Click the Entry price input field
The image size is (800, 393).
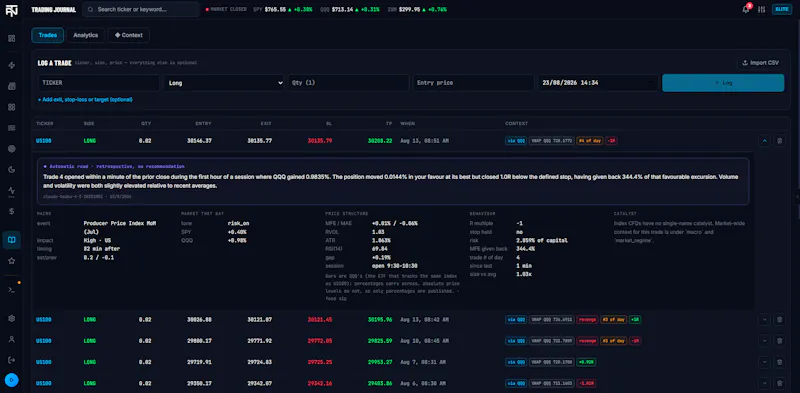[473, 83]
